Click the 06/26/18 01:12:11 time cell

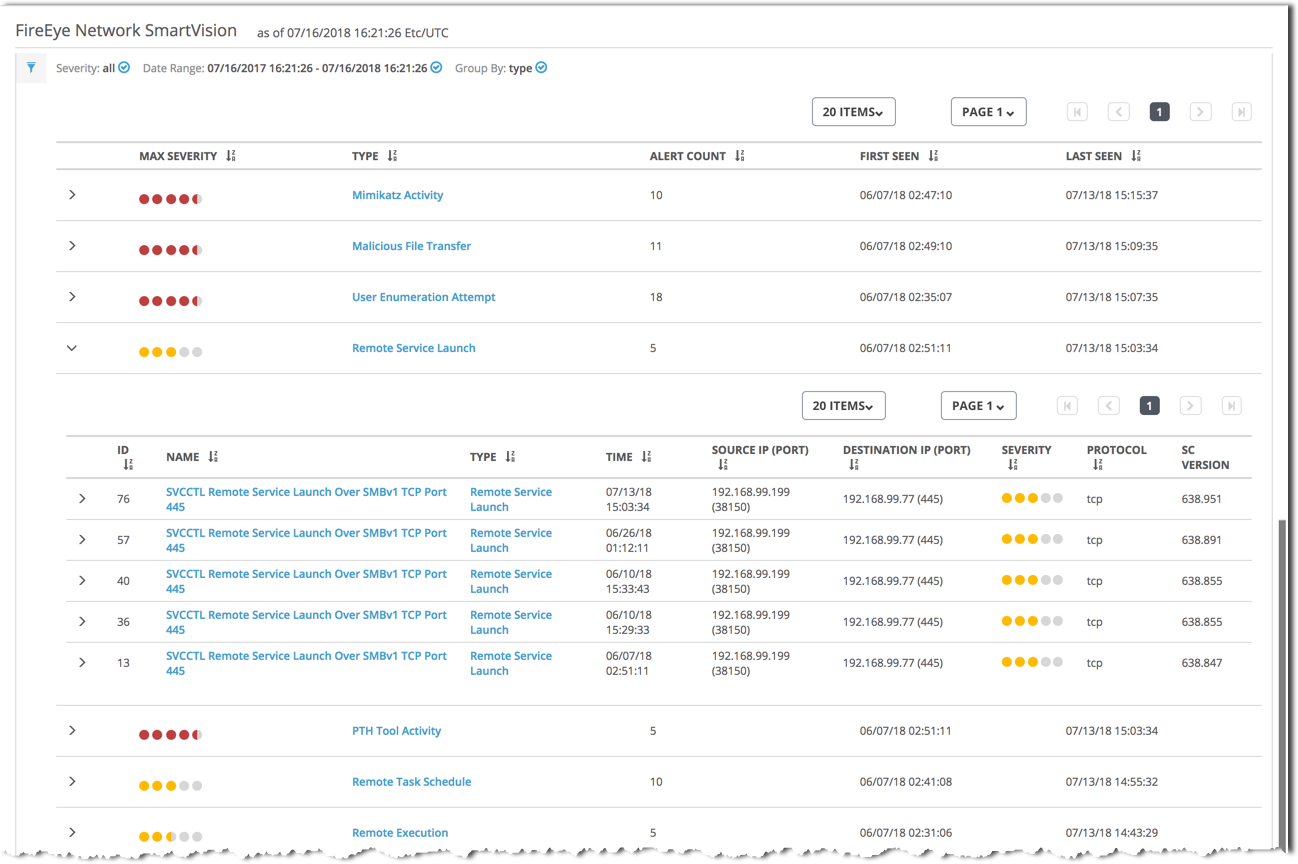pyautogui.click(x=629, y=540)
